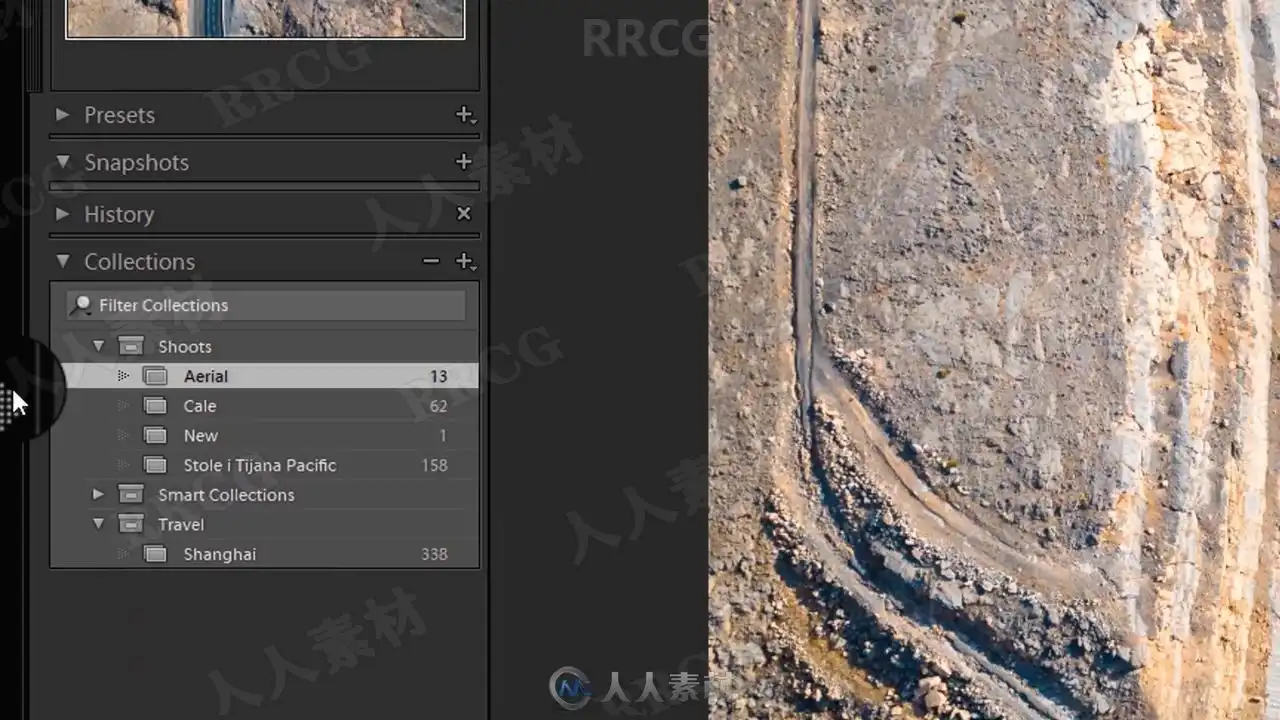1280x720 pixels.
Task: Click the Stole i Tijana Pacific collection icon
Action: [x=154, y=465]
